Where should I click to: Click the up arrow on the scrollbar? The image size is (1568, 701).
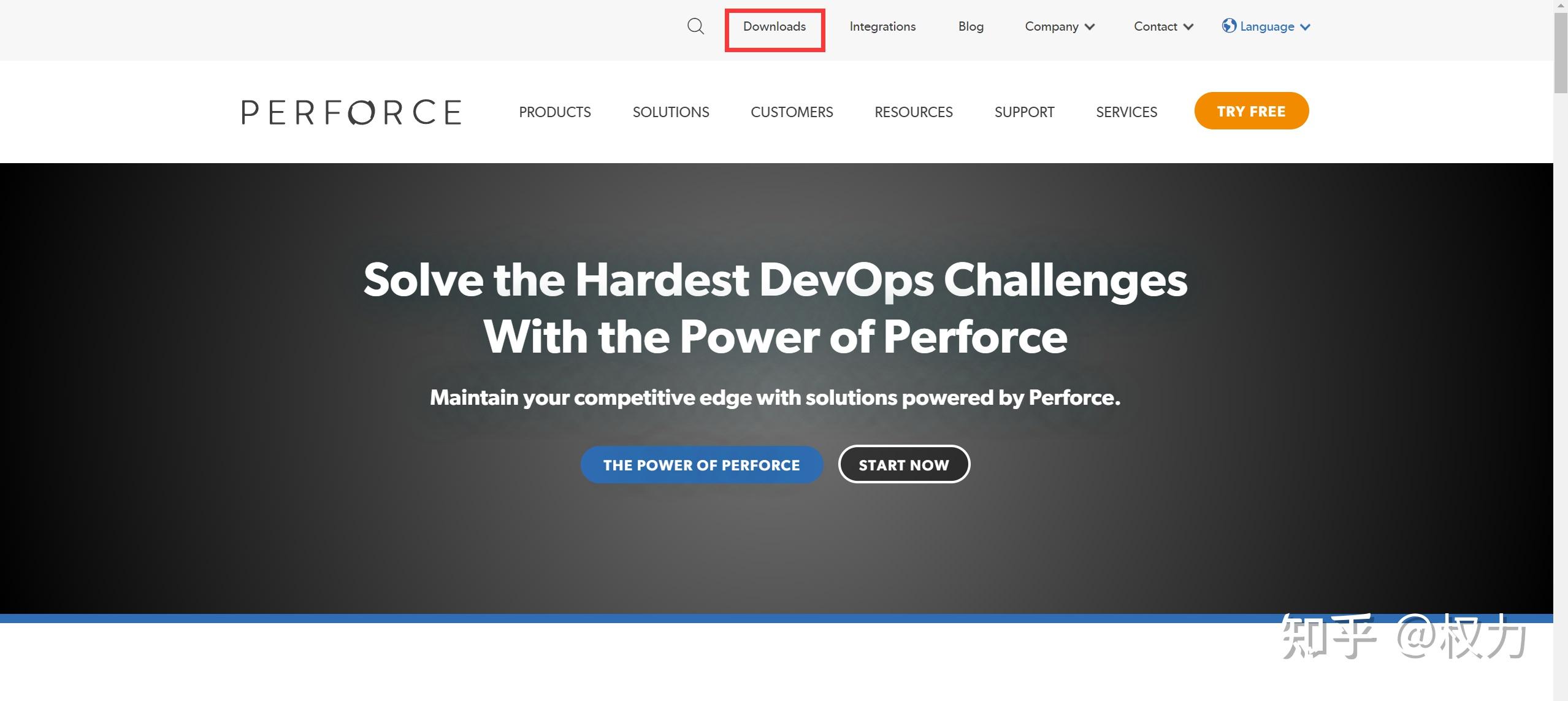[x=1561, y=7]
